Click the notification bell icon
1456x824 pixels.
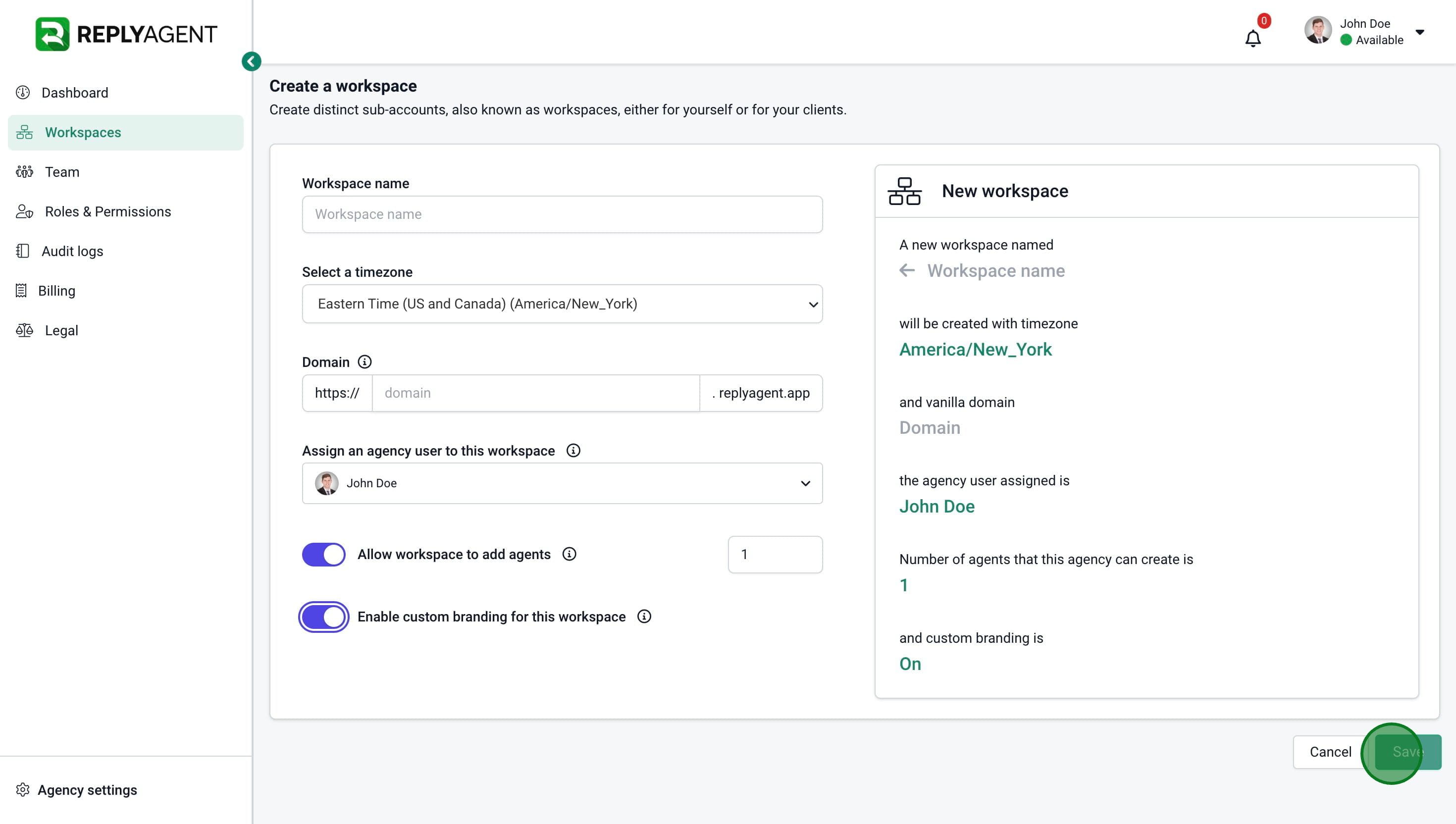click(x=1253, y=38)
